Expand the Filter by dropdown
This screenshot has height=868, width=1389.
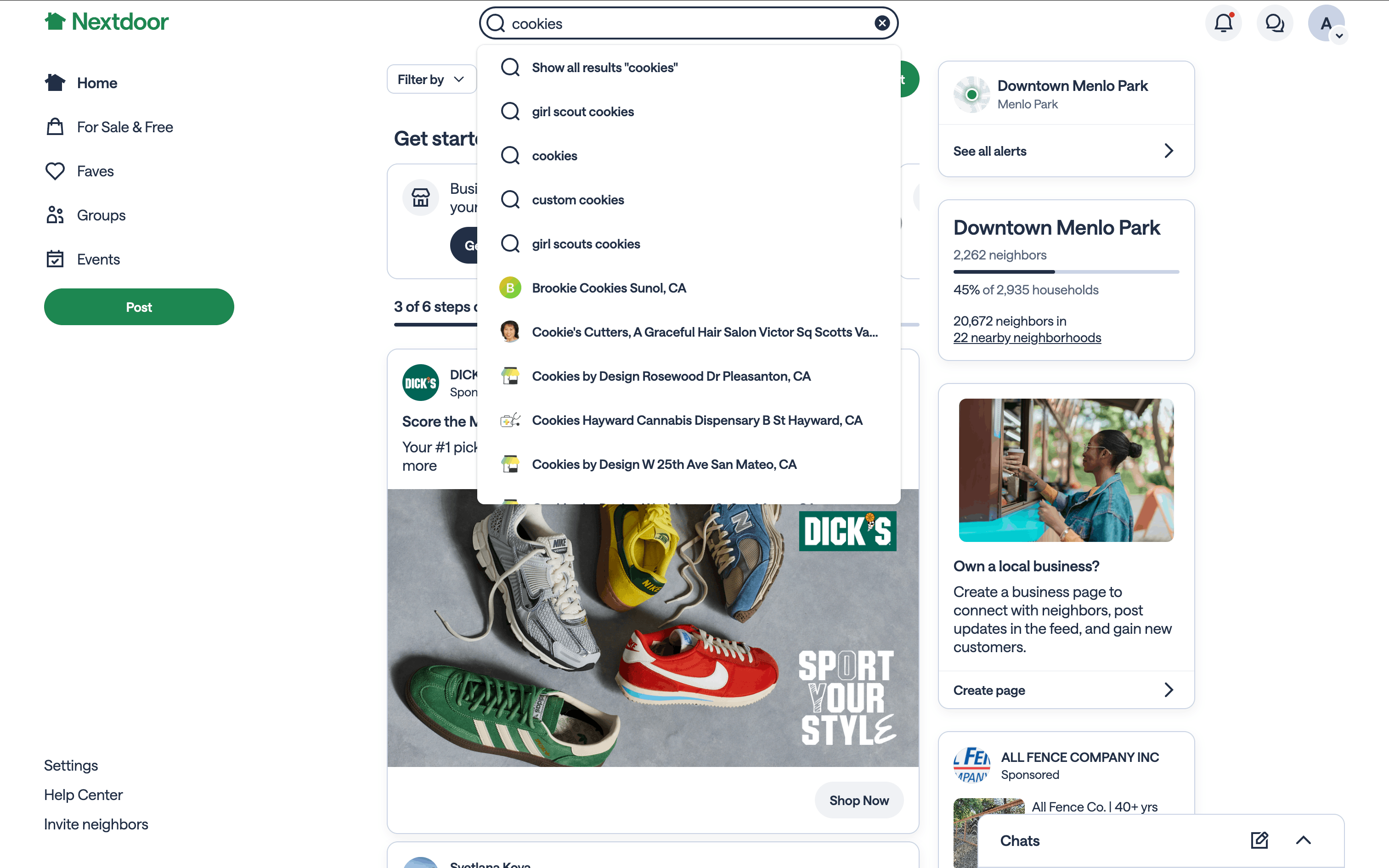(431, 79)
